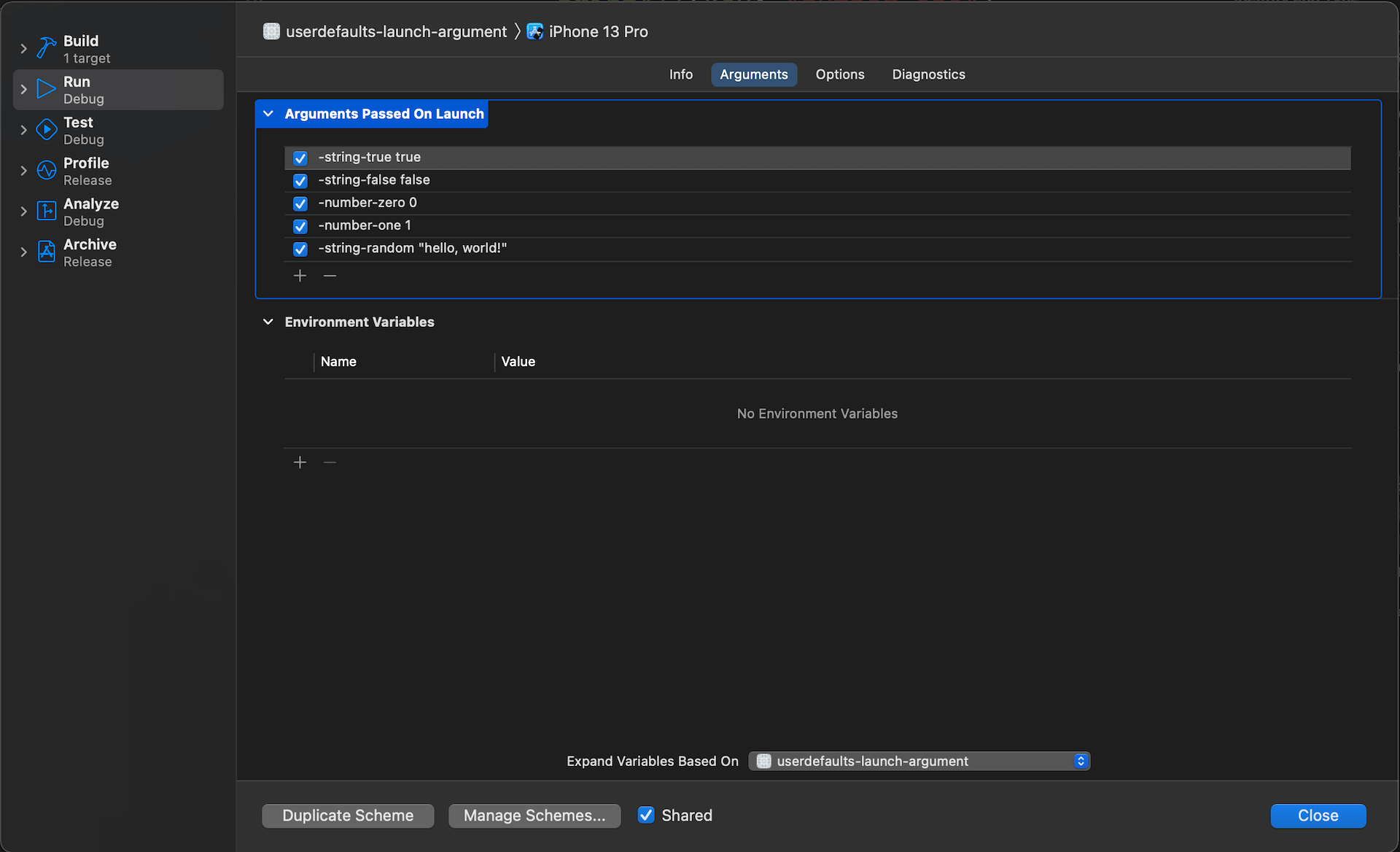Open the Diagnostics tab

928,74
